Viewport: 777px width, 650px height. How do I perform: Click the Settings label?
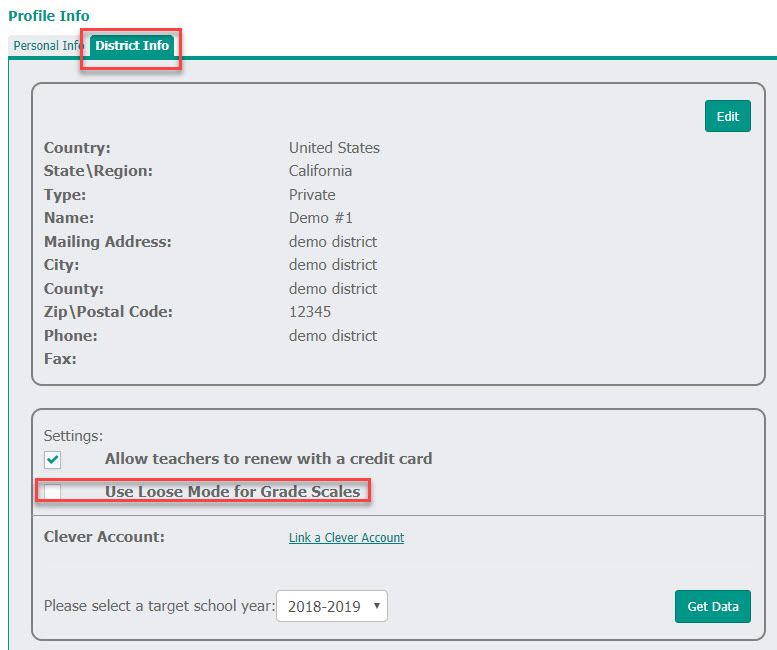[x=73, y=435]
